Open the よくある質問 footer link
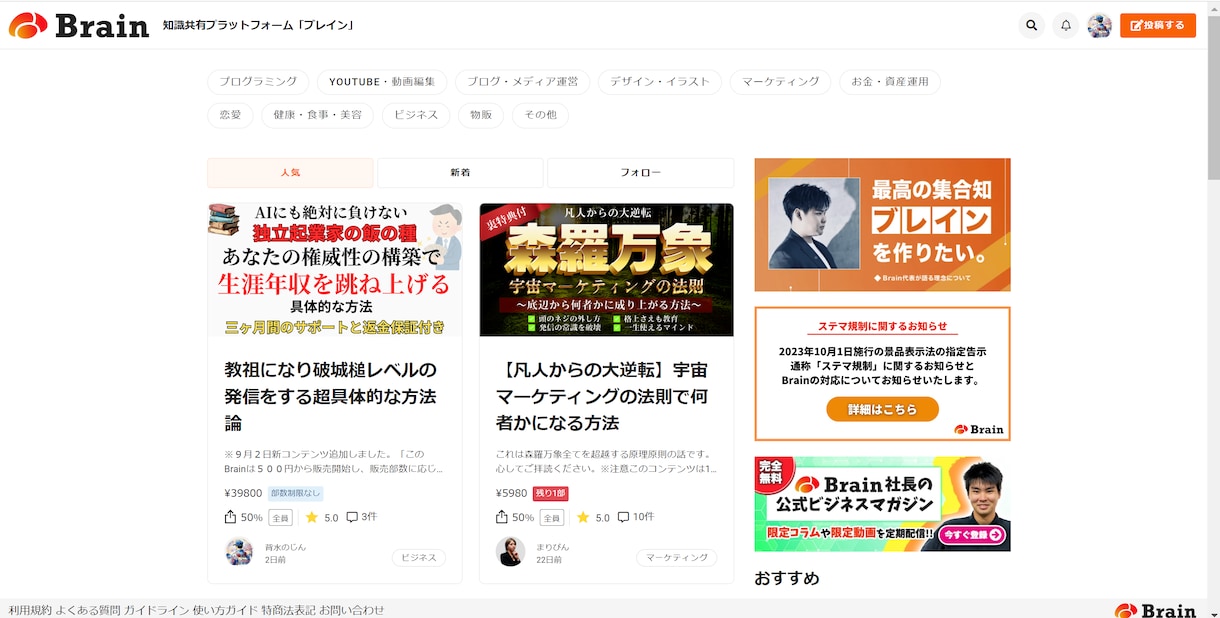1220x618 pixels. (88, 609)
